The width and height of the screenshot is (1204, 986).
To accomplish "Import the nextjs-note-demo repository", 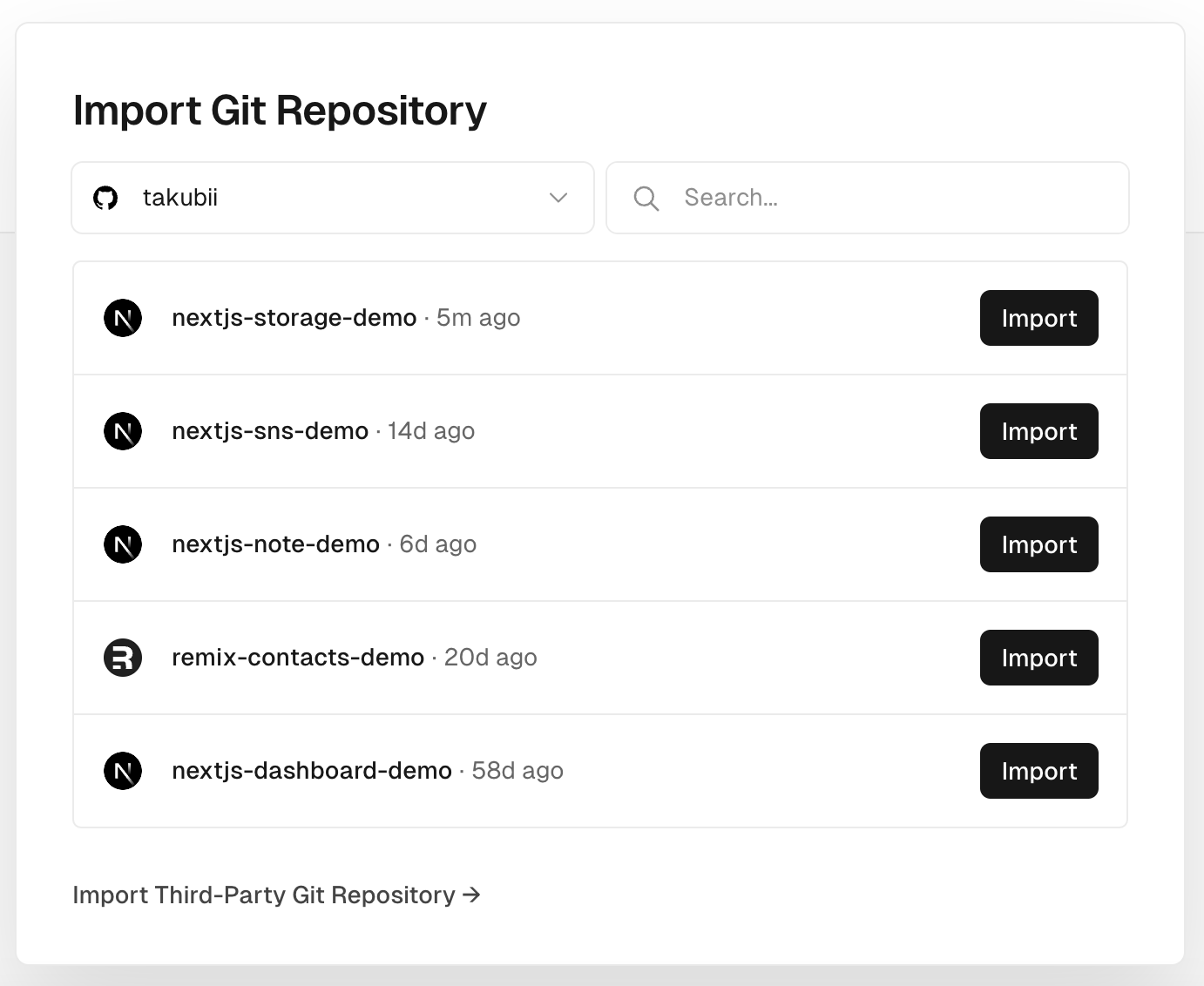I will [x=1038, y=544].
